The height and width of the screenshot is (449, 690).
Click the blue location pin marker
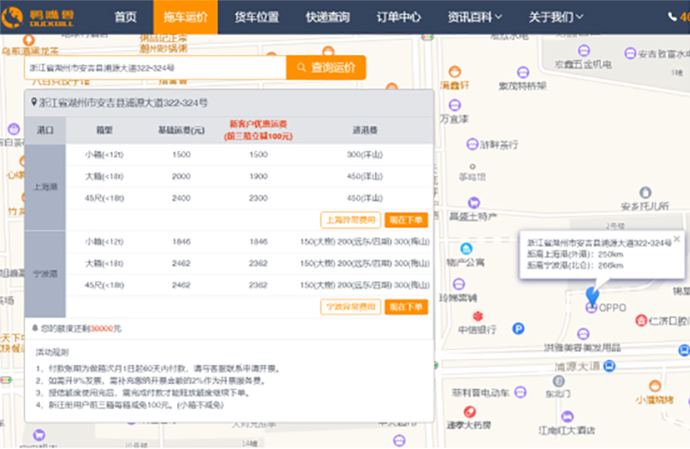point(592,295)
